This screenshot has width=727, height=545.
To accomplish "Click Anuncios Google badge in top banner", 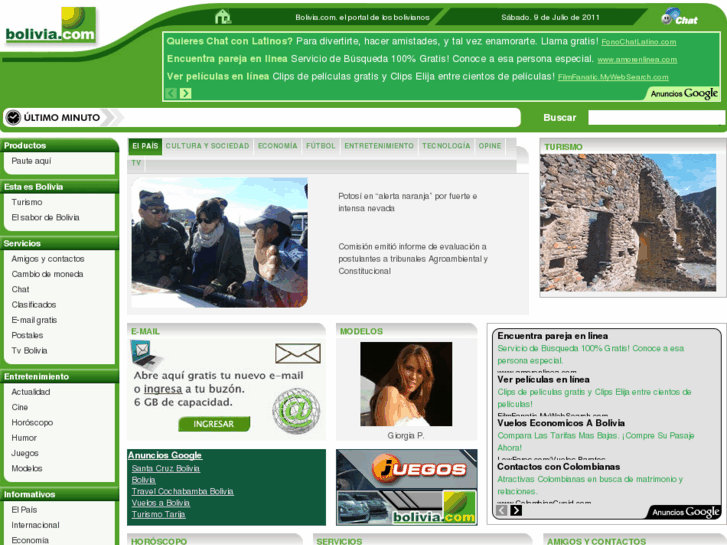I will coord(684,94).
